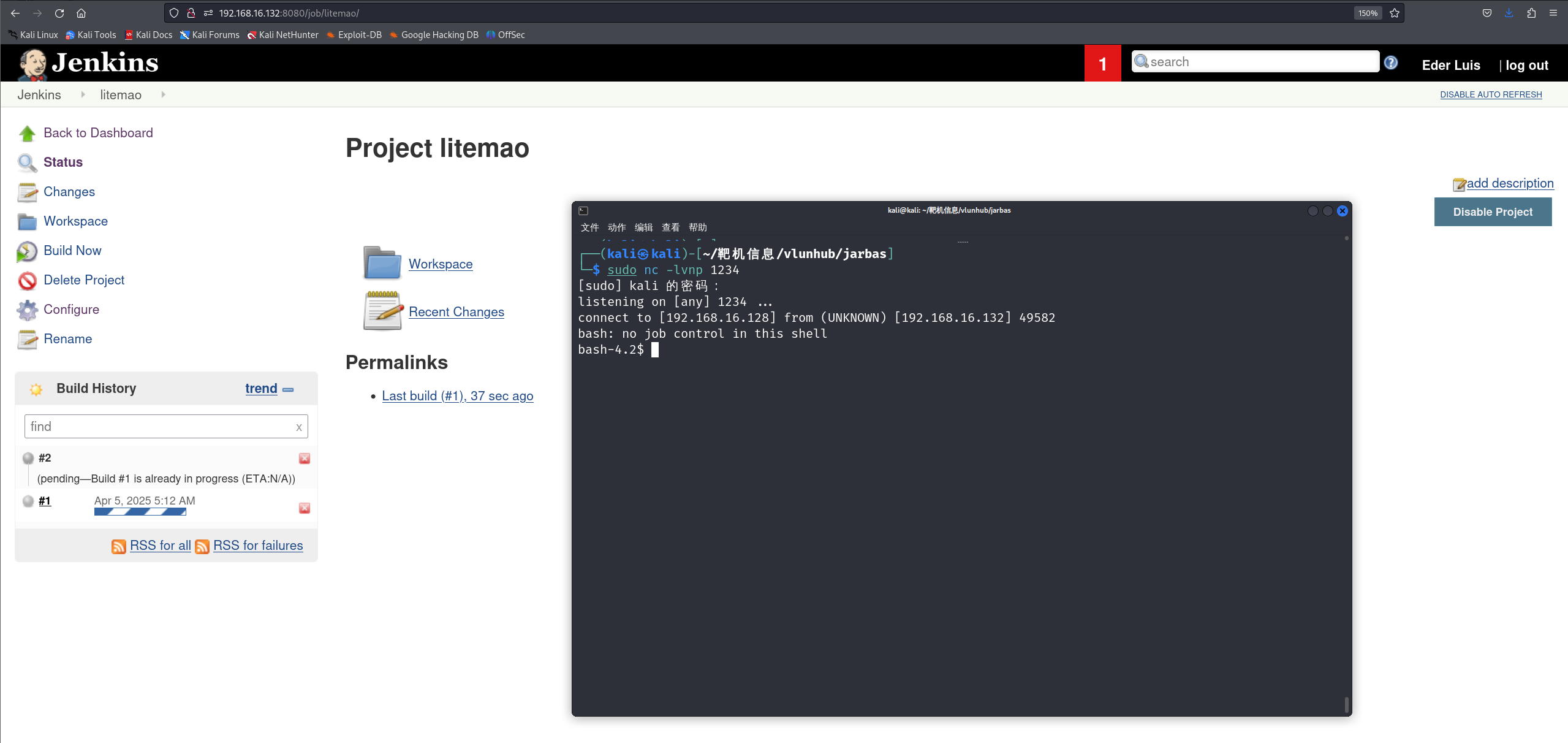Open the Last build (#1) permalink
1568x743 pixels.
(x=457, y=396)
